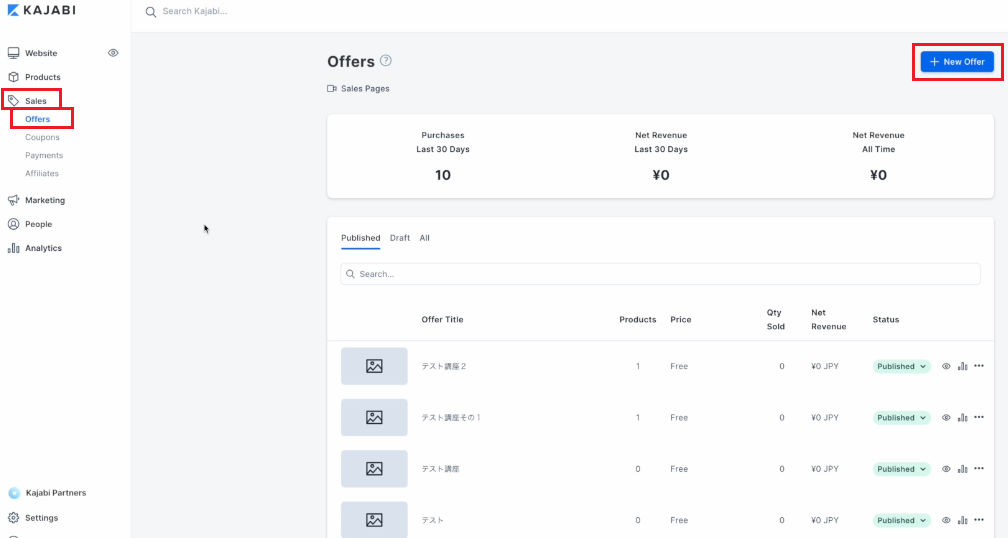This screenshot has width=1008, height=538.
Task: Click the Net Revenue column header
Action: click(829, 319)
